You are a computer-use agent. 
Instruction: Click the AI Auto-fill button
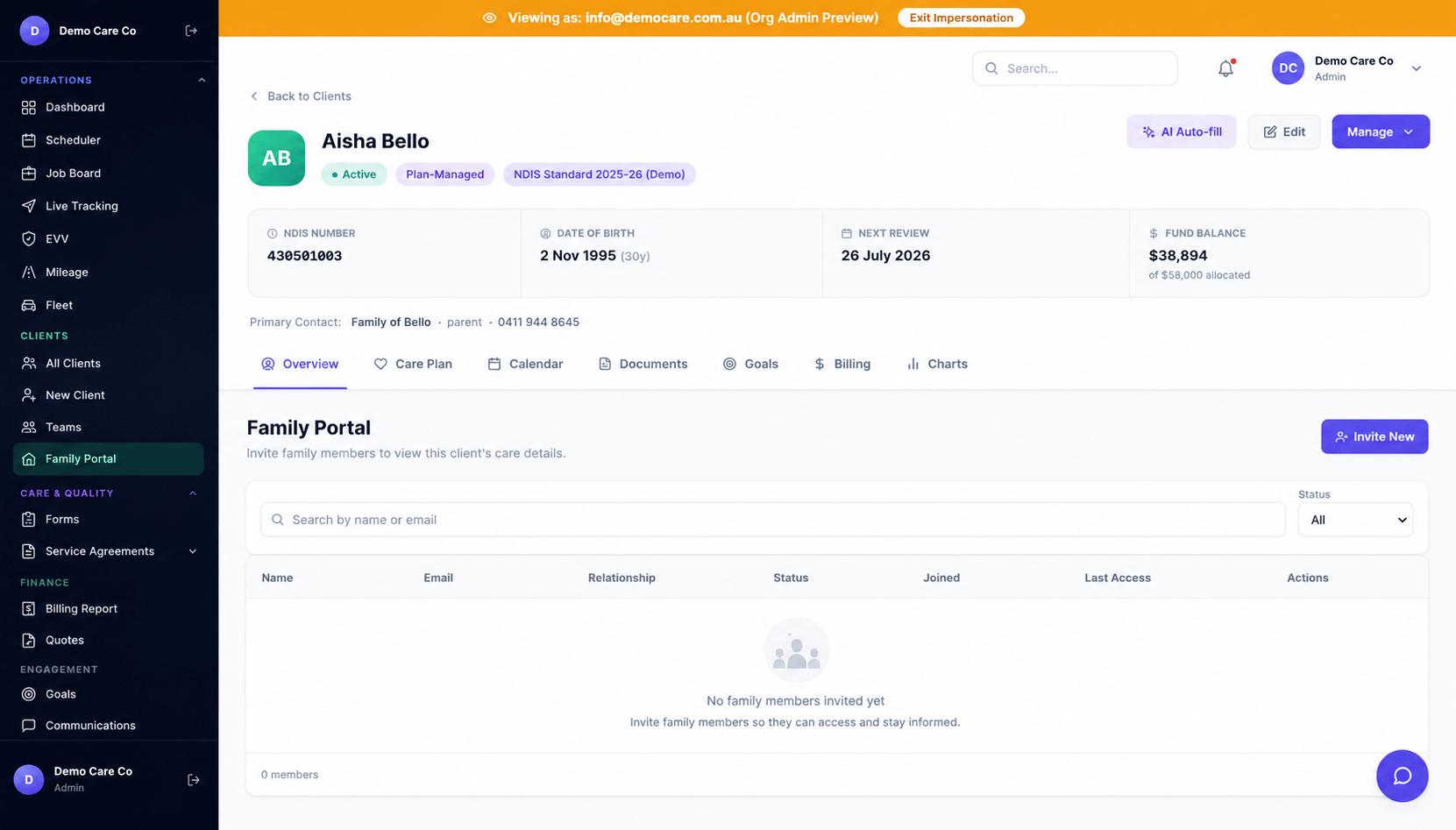coord(1181,131)
